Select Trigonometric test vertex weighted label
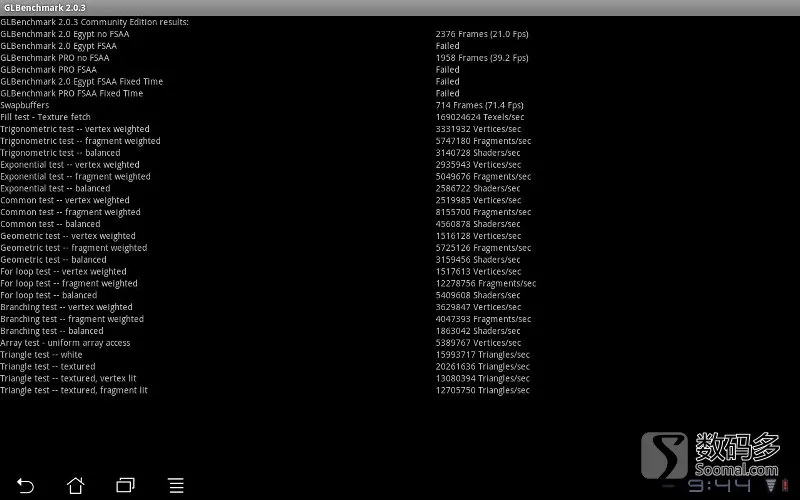This screenshot has height=500, width=800. click(x=75, y=129)
